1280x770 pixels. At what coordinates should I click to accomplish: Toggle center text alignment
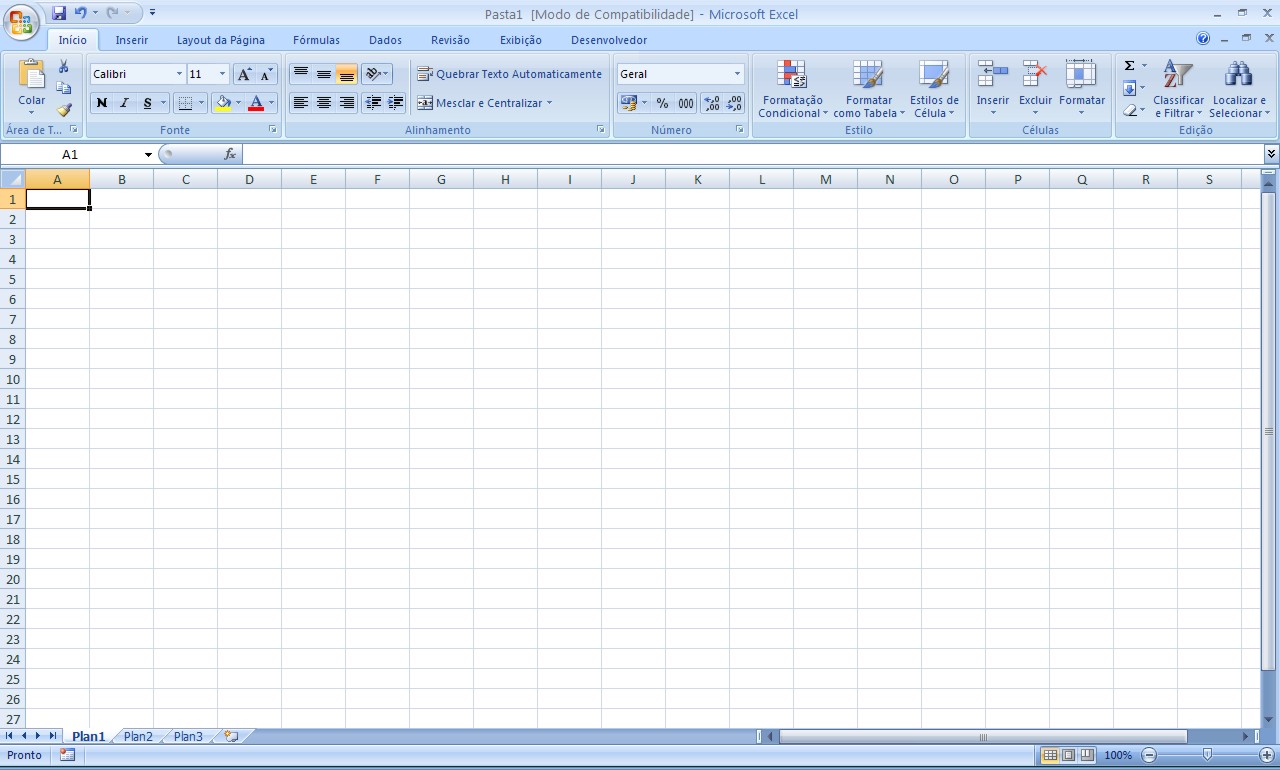(x=322, y=102)
